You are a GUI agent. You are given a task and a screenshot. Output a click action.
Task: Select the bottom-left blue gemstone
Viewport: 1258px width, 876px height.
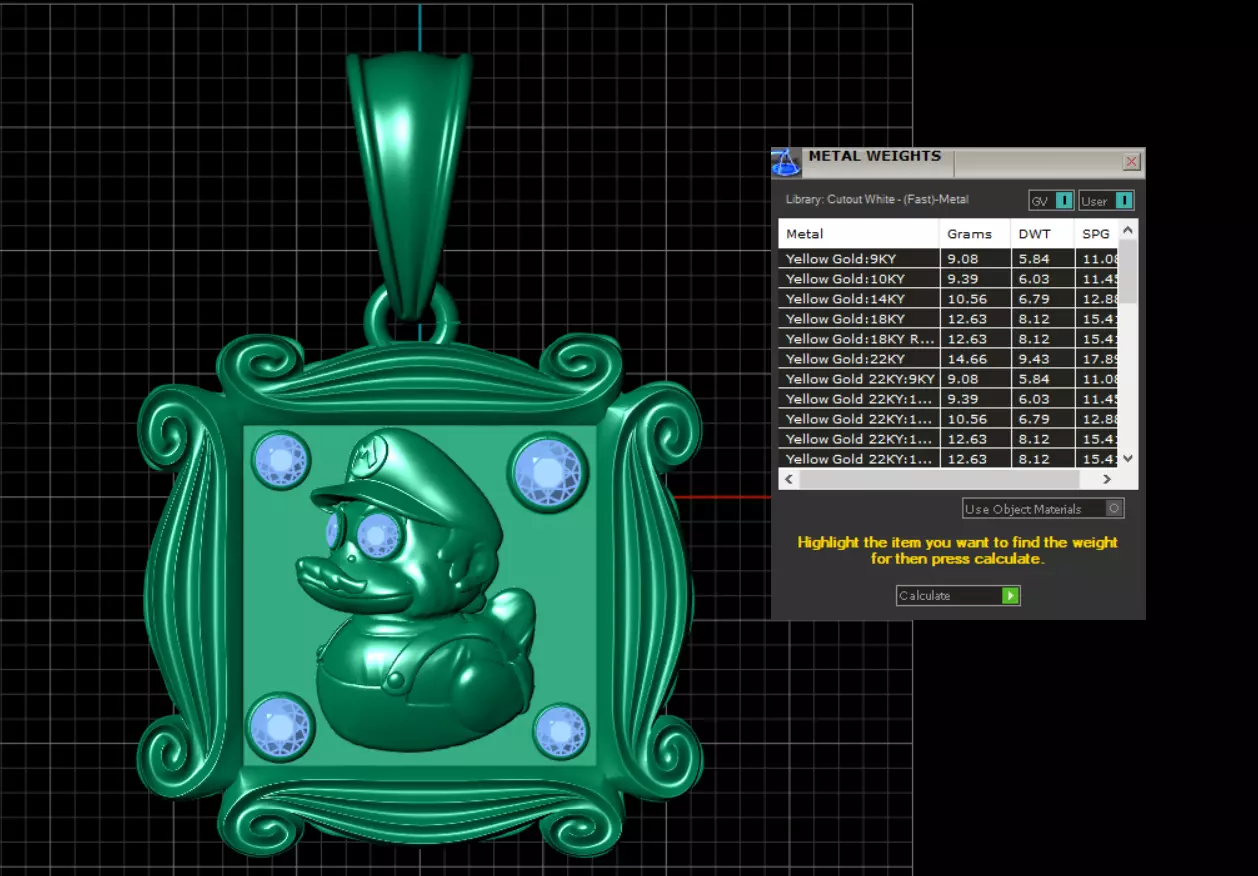[281, 726]
